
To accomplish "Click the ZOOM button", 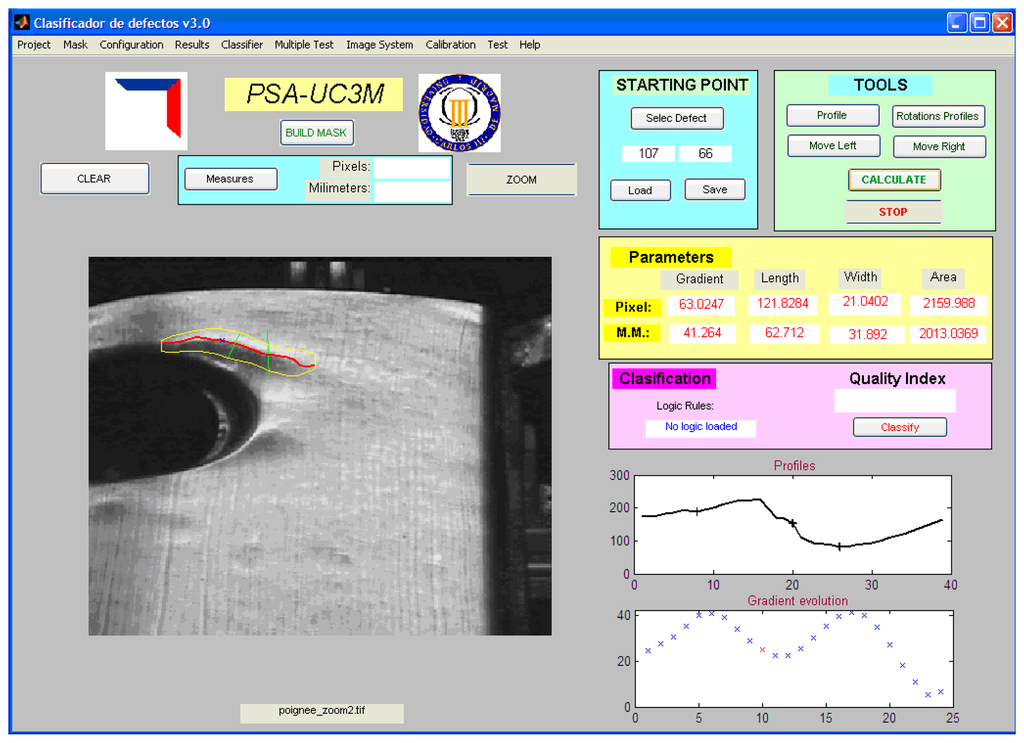I will click(521, 180).
